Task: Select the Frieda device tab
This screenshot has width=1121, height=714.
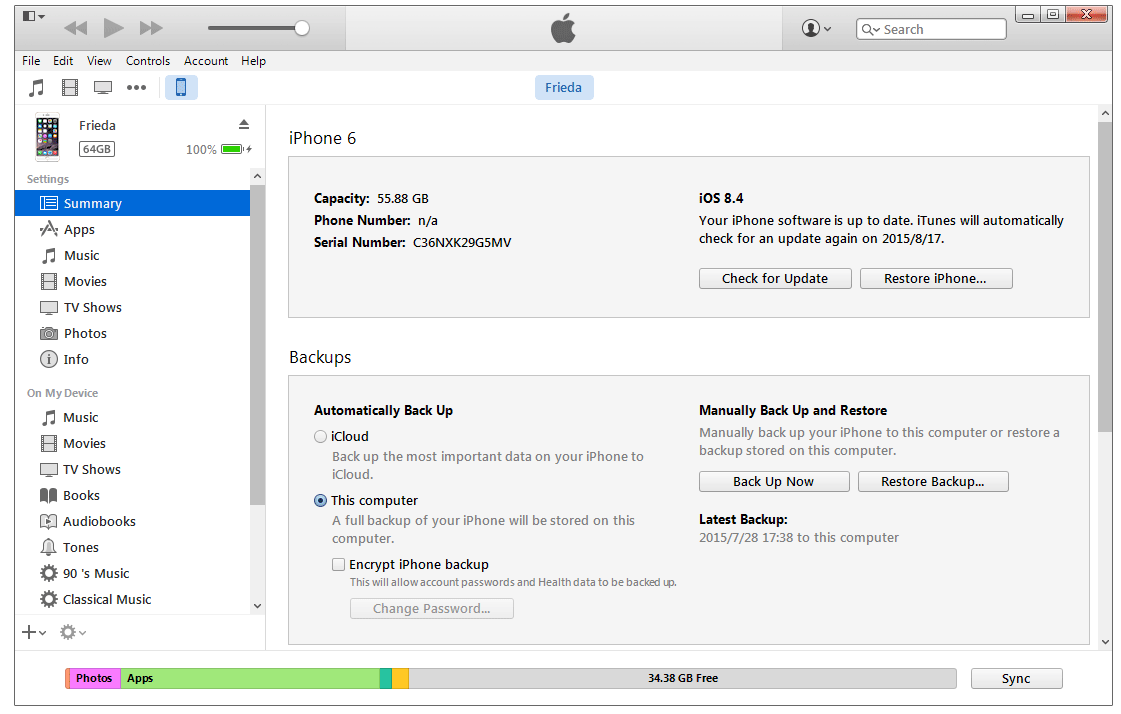Action: (563, 87)
